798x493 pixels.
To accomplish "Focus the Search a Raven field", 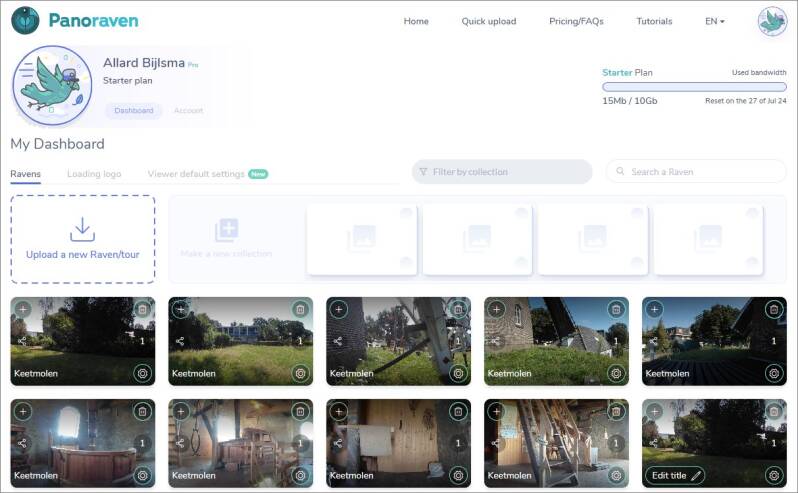I will 696,171.
